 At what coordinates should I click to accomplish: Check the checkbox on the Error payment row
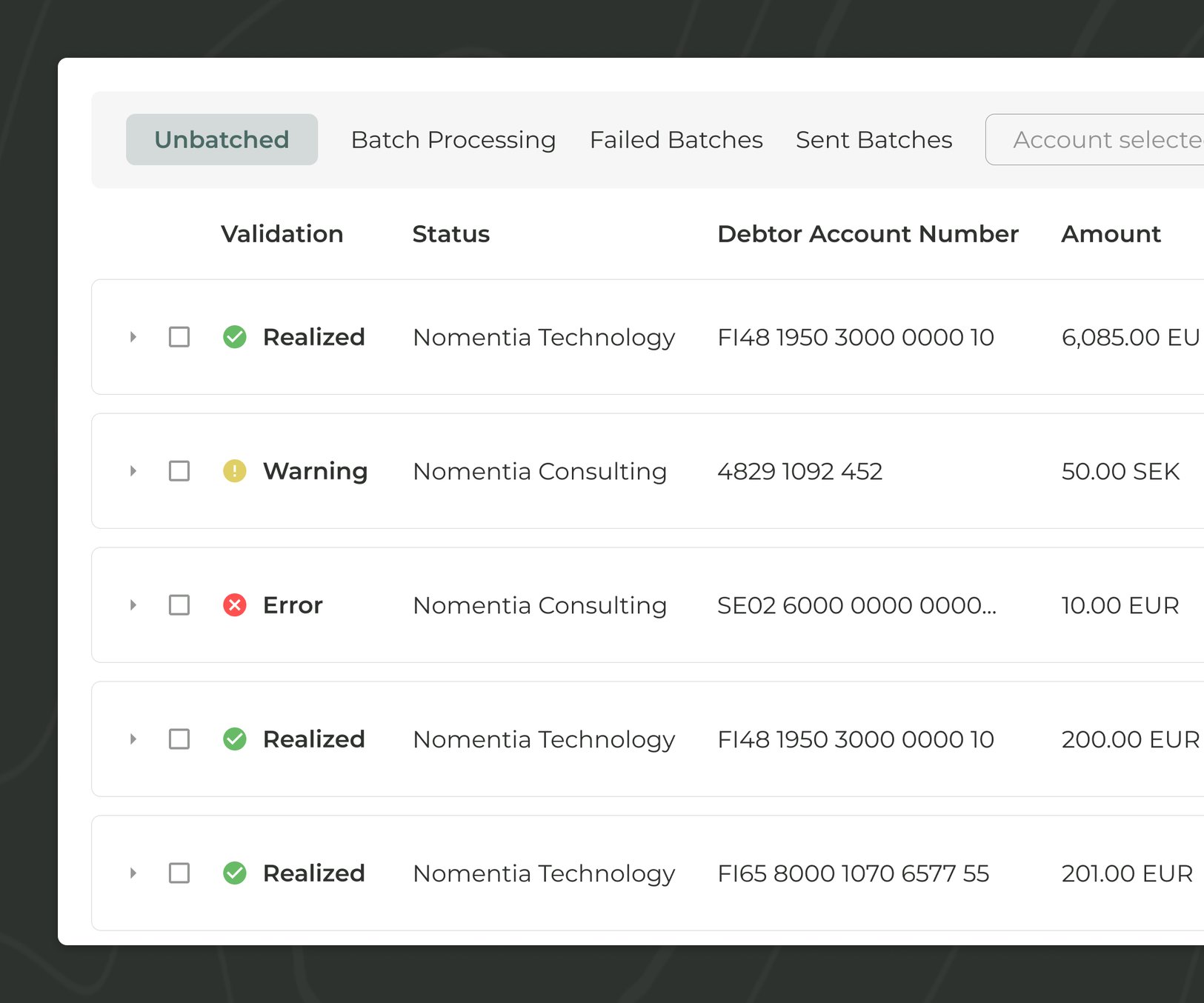(179, 605)
